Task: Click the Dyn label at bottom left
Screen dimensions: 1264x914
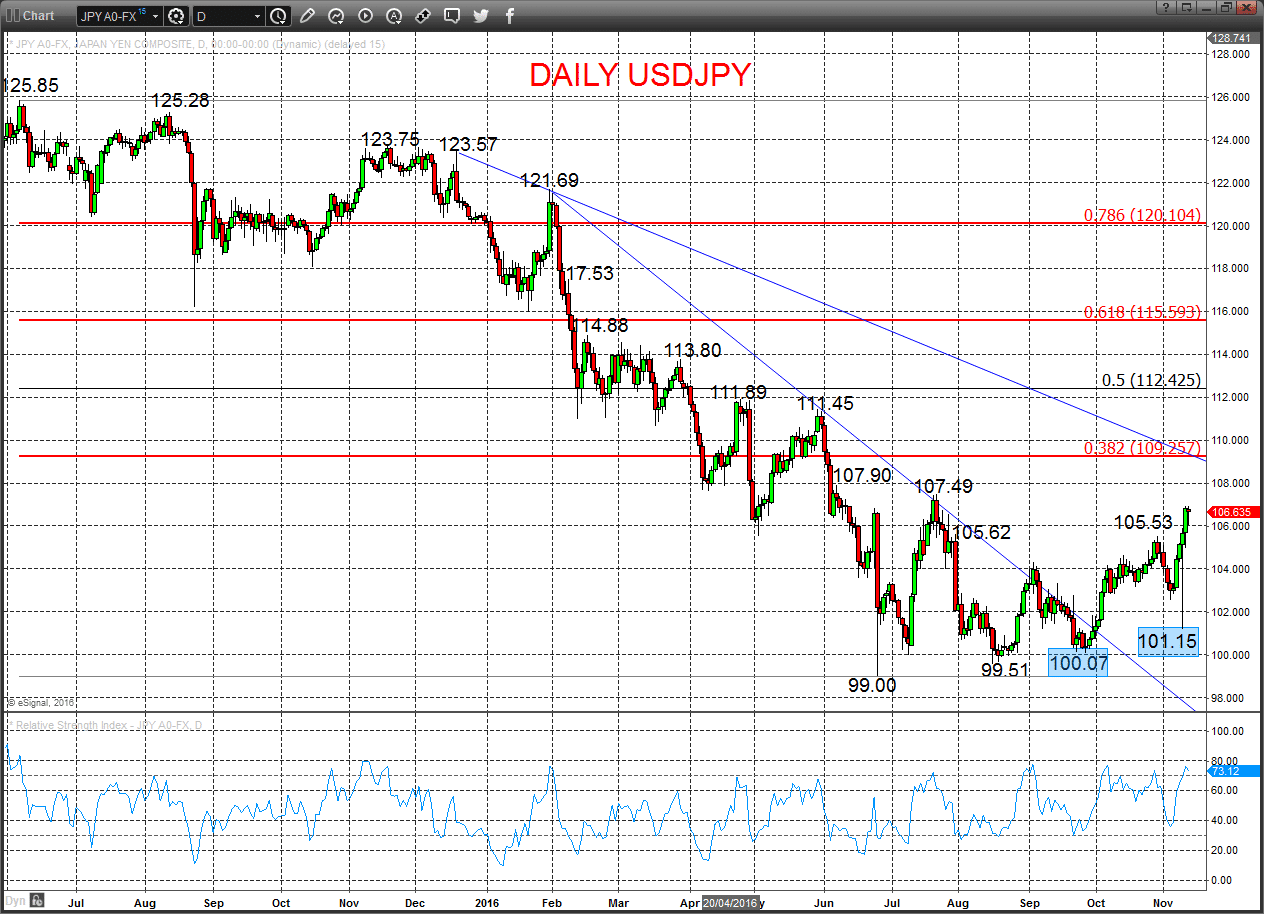Action: coord(14,899)
